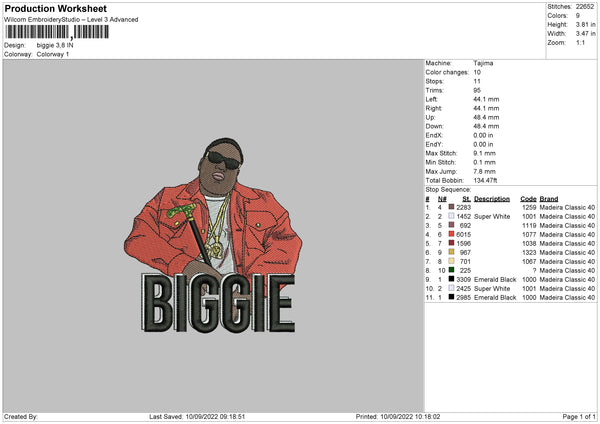The height and width of the screenshot is (424, 600).
Task: Click the green swatch beside stitch count 225
Action: (451, 270)
